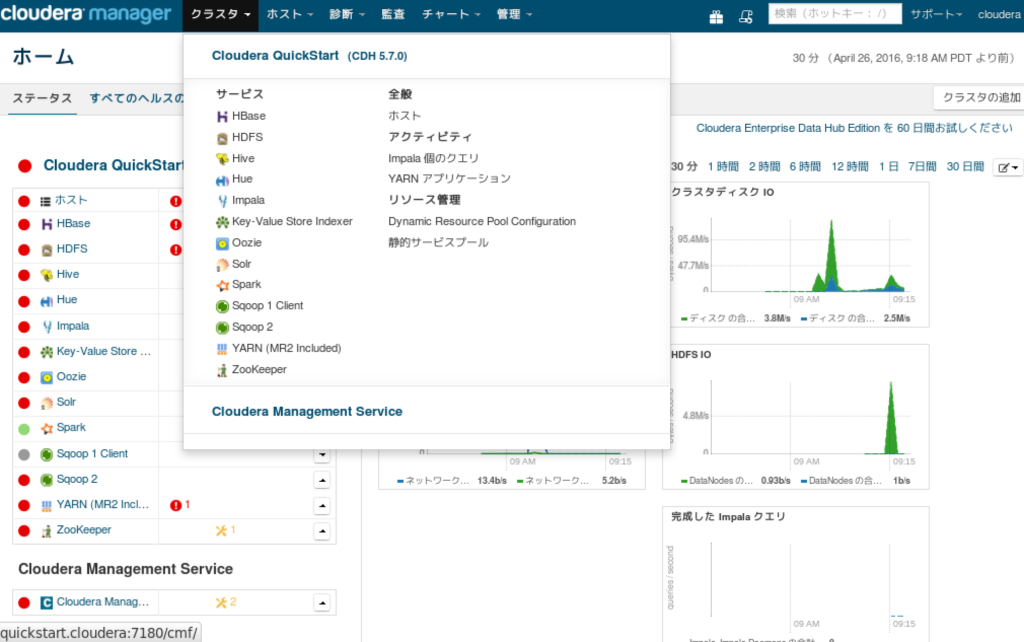The width and height of the screenshot is (1024, 642).
Task: Click the red alert icon on HBase row
Action: tap(176, 224)
